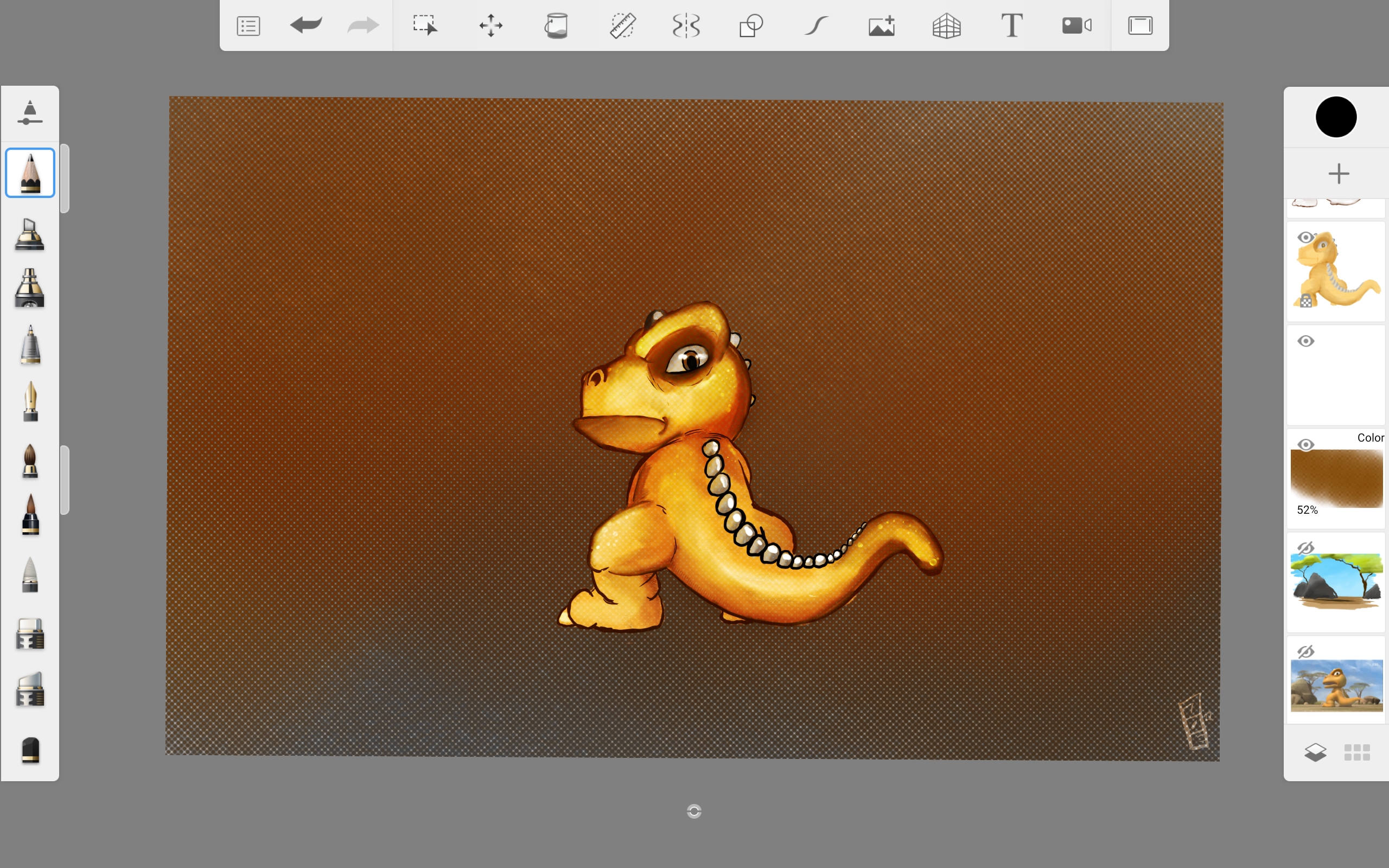Open brush properties at top of brush palette
The width and height of the screenshot is (1389, 868).
(30, 112)
